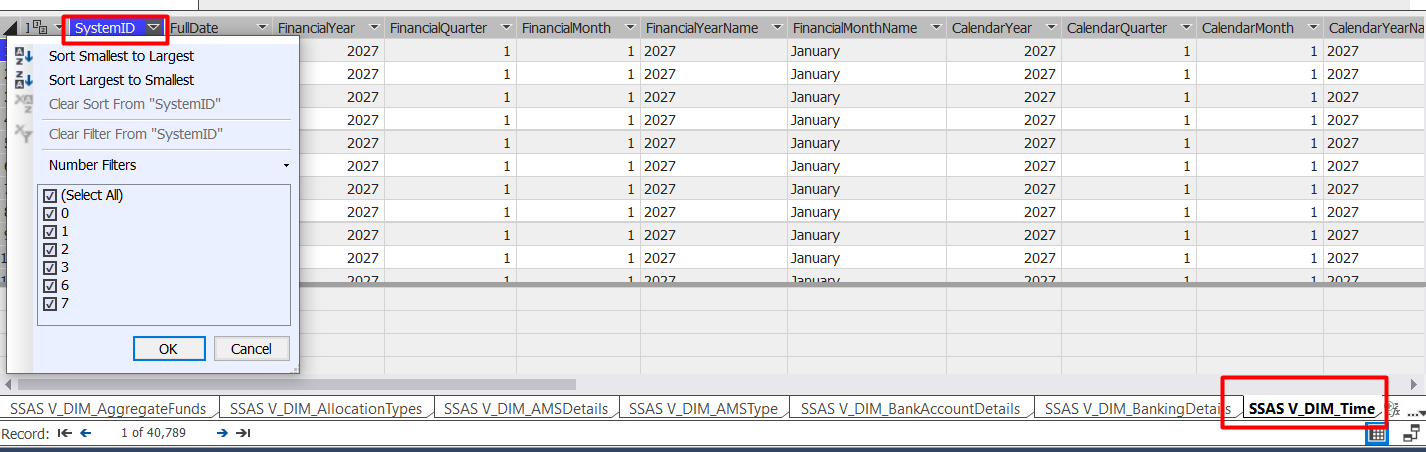The height and width of the screenshot is (452, 1426).
Task: Uncheck the value 6 filter checkbox
Action: coord(50,286)
